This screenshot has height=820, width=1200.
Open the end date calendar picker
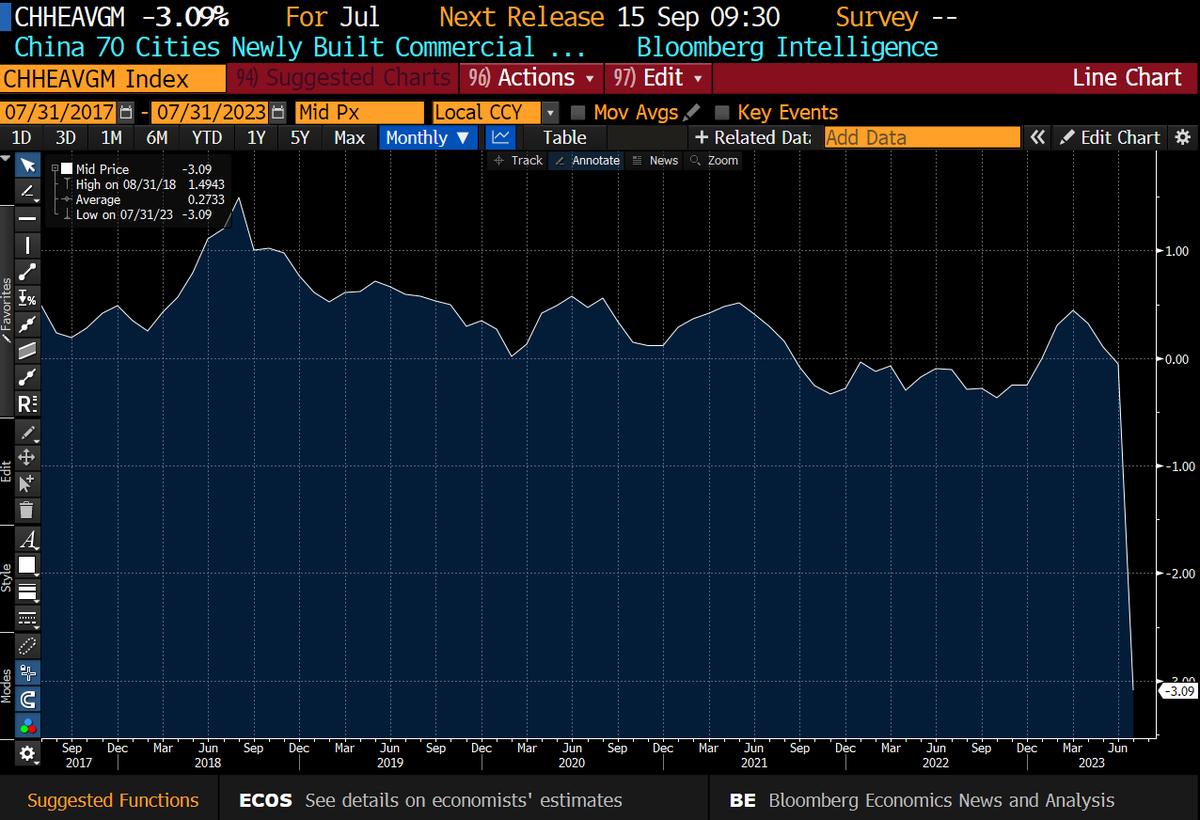click(278, 113)
